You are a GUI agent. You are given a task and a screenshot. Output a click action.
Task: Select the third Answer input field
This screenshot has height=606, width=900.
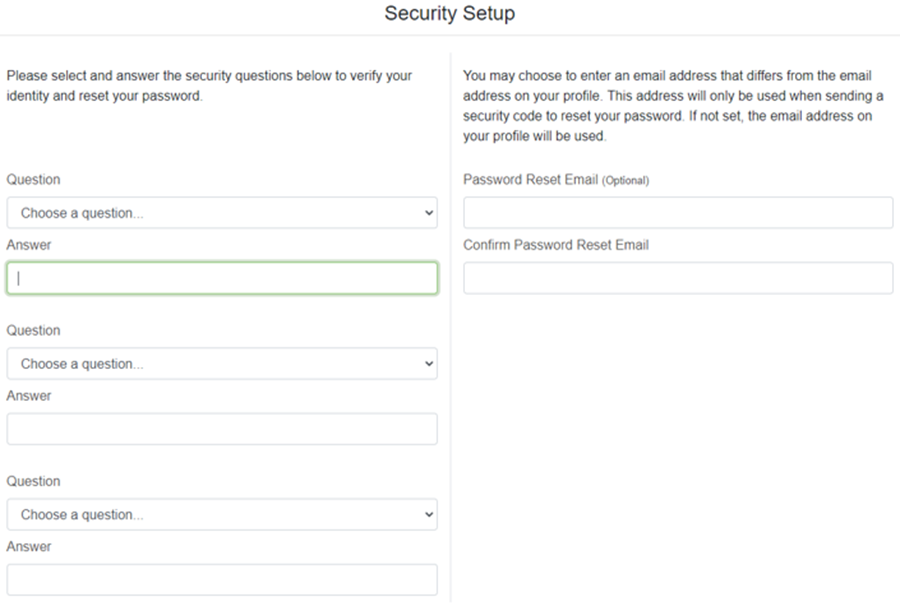pyautogui.click(x=221, y=580)
